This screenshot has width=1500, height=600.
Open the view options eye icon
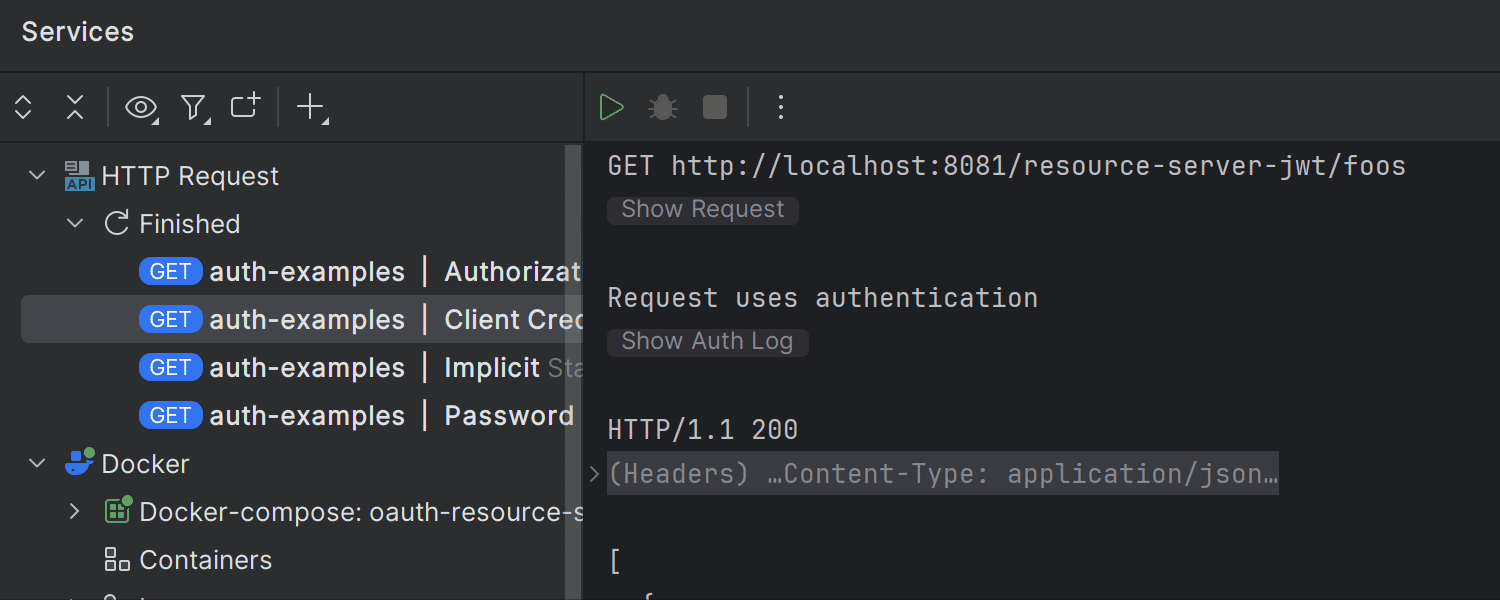tap(140, 107)
